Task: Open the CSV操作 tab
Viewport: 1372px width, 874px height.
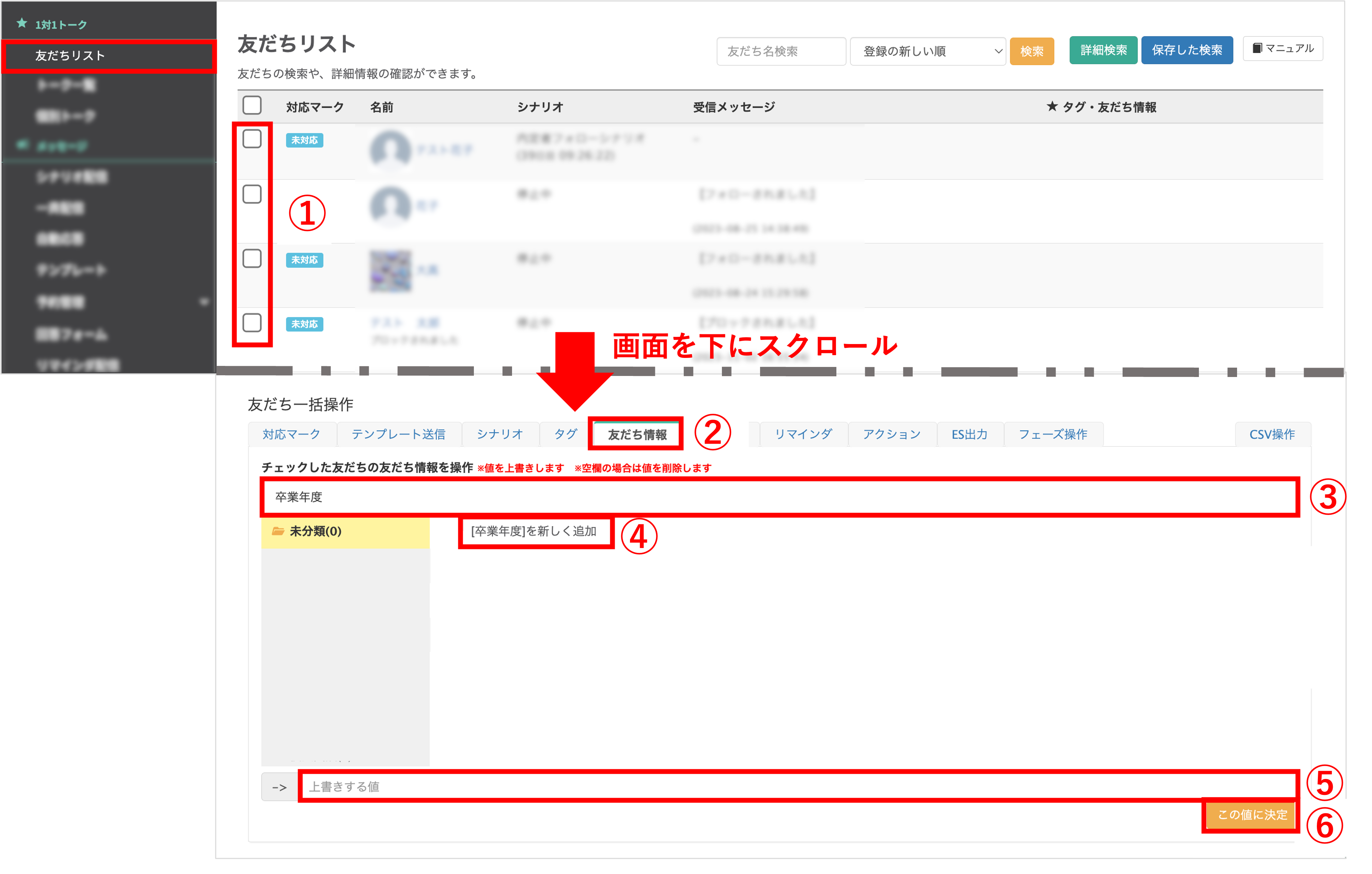Action: pyautogui.click(x=1272, y=434)
